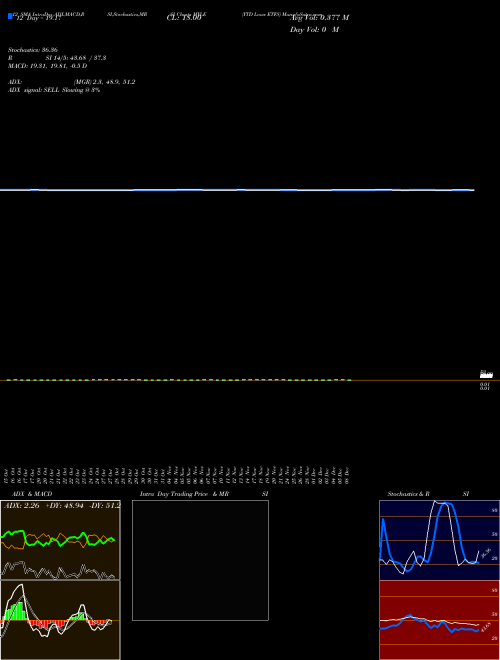The height and width of the screenshot is (660, 500).
Task: Click the 'ADX: 2.26' value in ADX panel
Action: tap(21, 506)
